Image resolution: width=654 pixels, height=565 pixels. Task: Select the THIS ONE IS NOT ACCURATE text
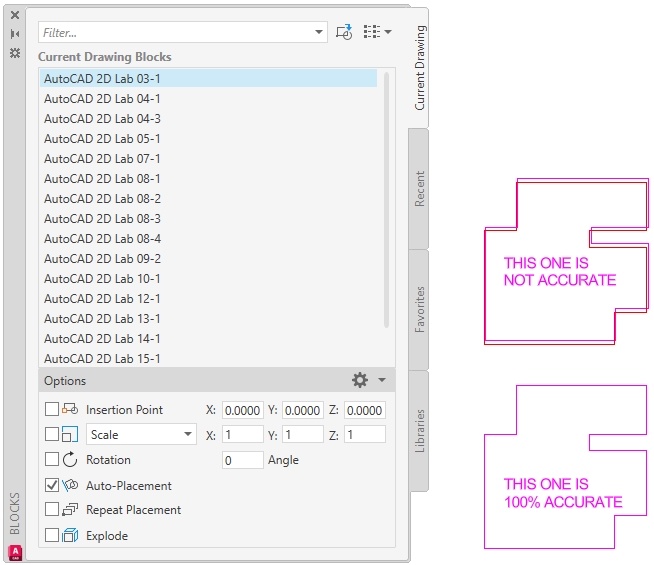560,271
